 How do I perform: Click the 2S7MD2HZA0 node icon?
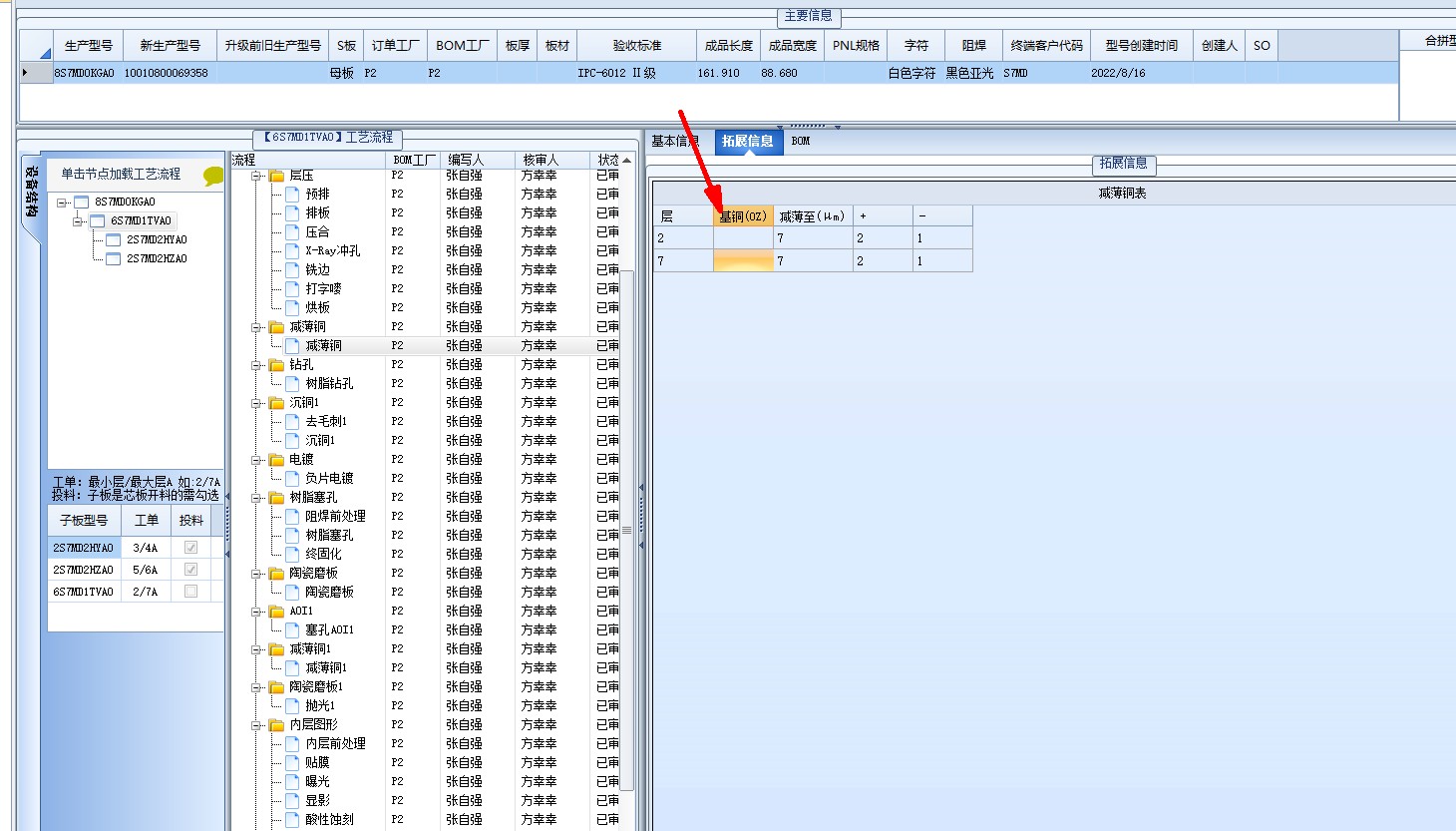point(114,258)
